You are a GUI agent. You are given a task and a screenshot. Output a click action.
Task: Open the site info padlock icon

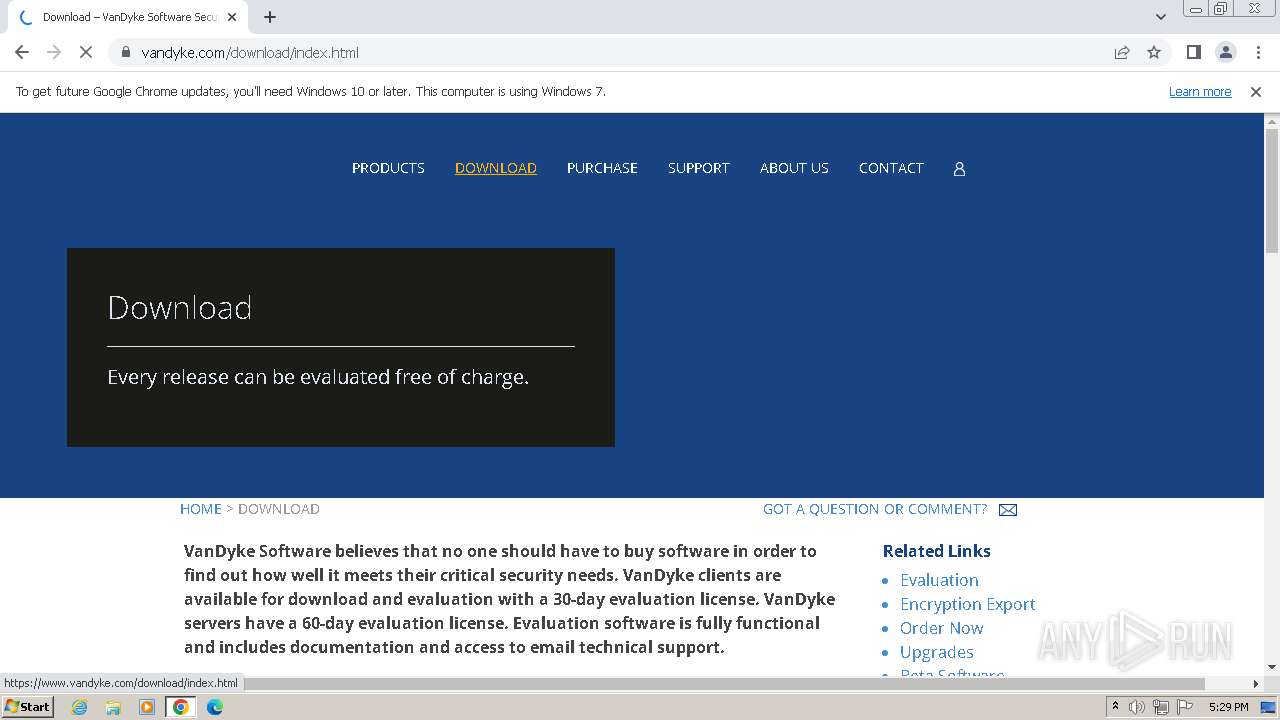coord(125,52)
